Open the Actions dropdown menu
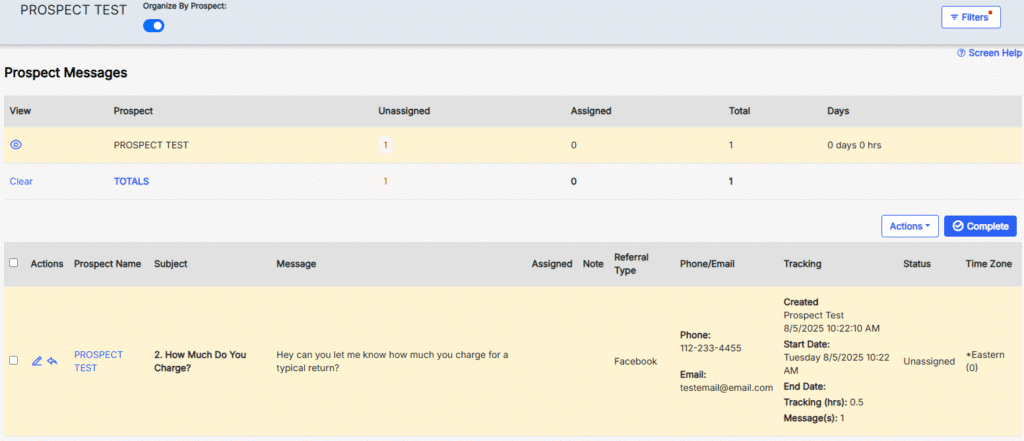The height and width of the screenshot is (441, 1024). pos(909,226)
